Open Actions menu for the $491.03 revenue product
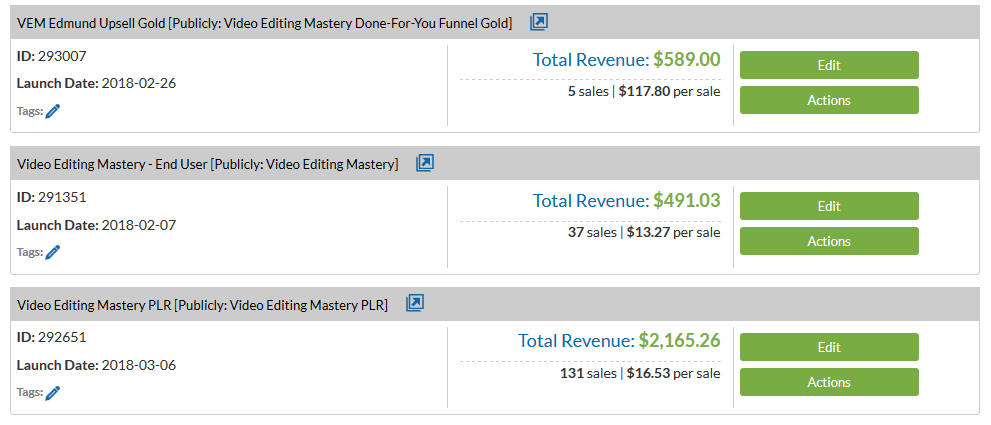 tap(829, 241)
